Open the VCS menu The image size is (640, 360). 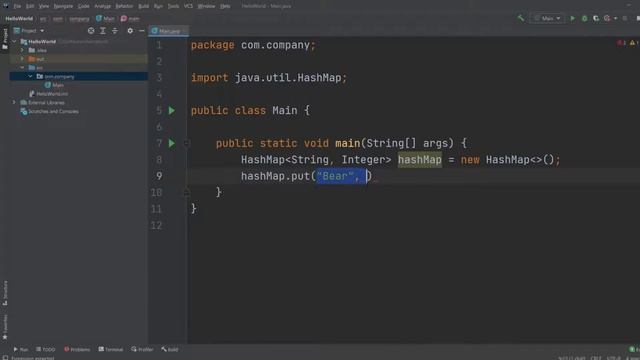(x=188, y=6)
